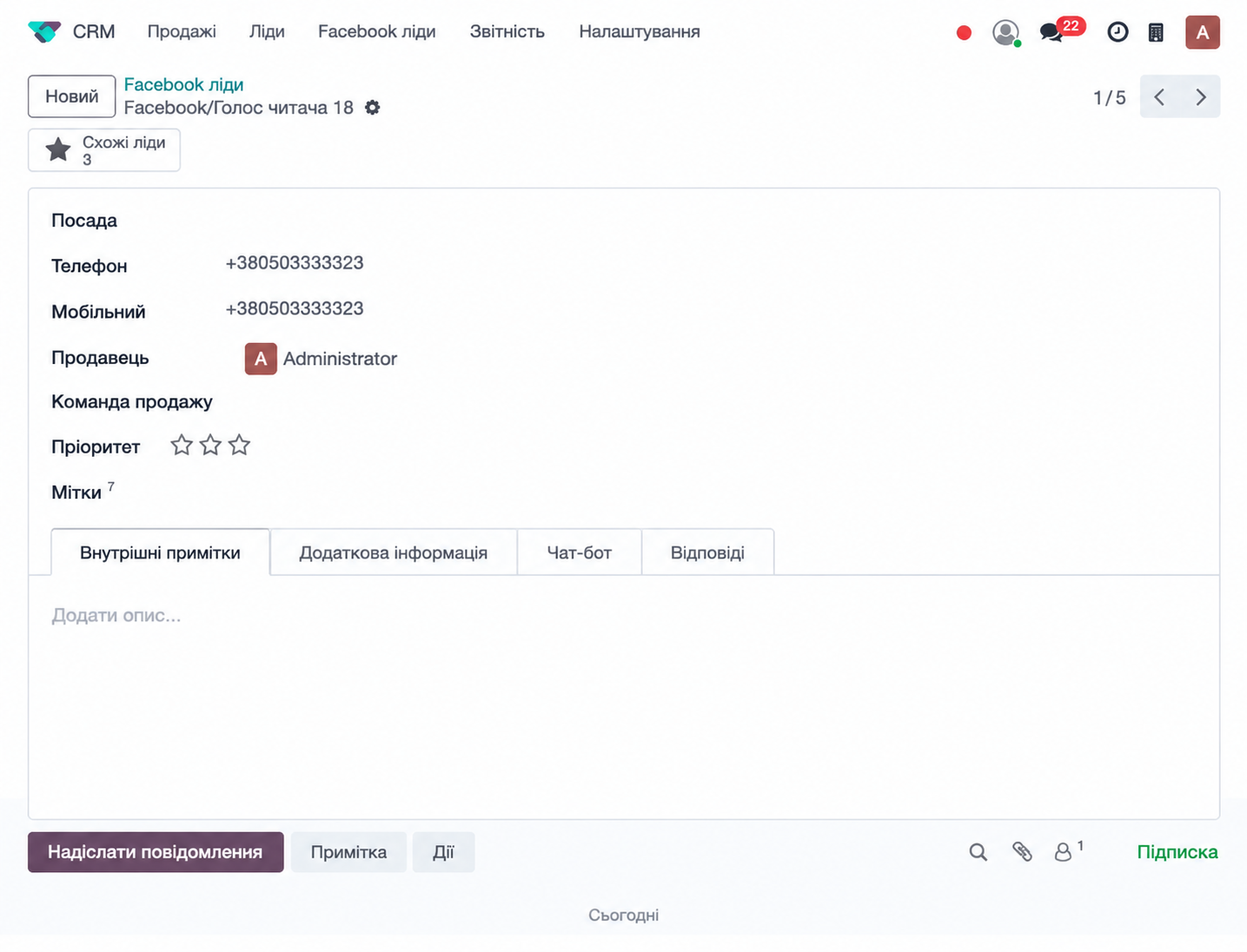Set priority to first star
The width and height of the screenshot is (1247, 952).
[x=182, y=446]
